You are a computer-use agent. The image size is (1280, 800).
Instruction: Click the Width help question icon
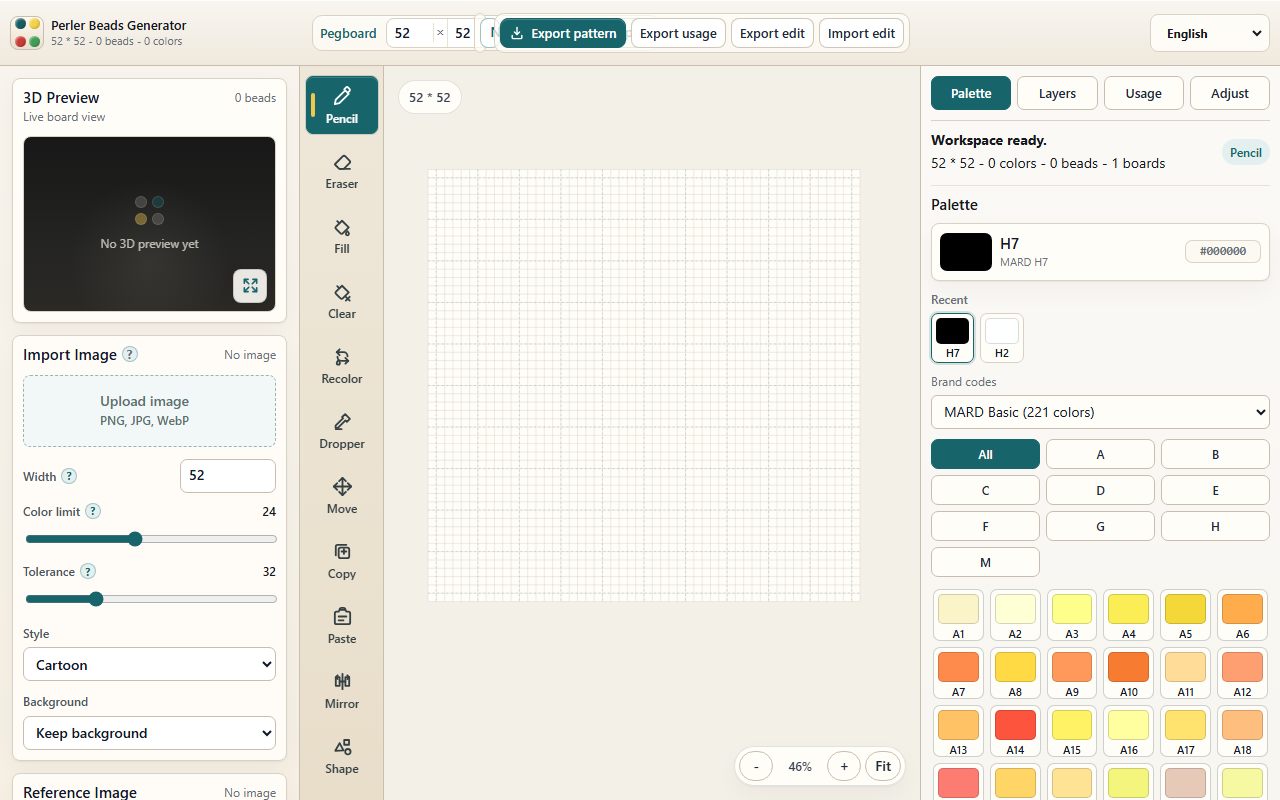[x=69, y=476]
